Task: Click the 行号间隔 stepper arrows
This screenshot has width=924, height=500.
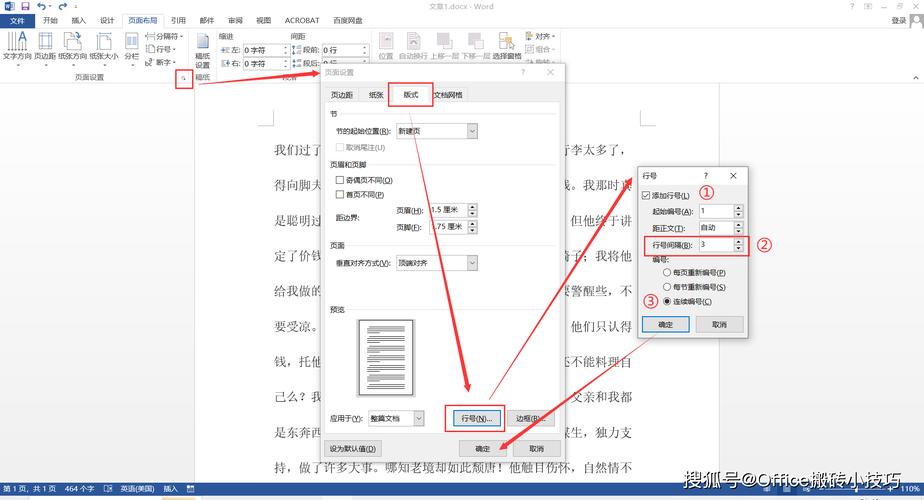Action: [738, 245]
